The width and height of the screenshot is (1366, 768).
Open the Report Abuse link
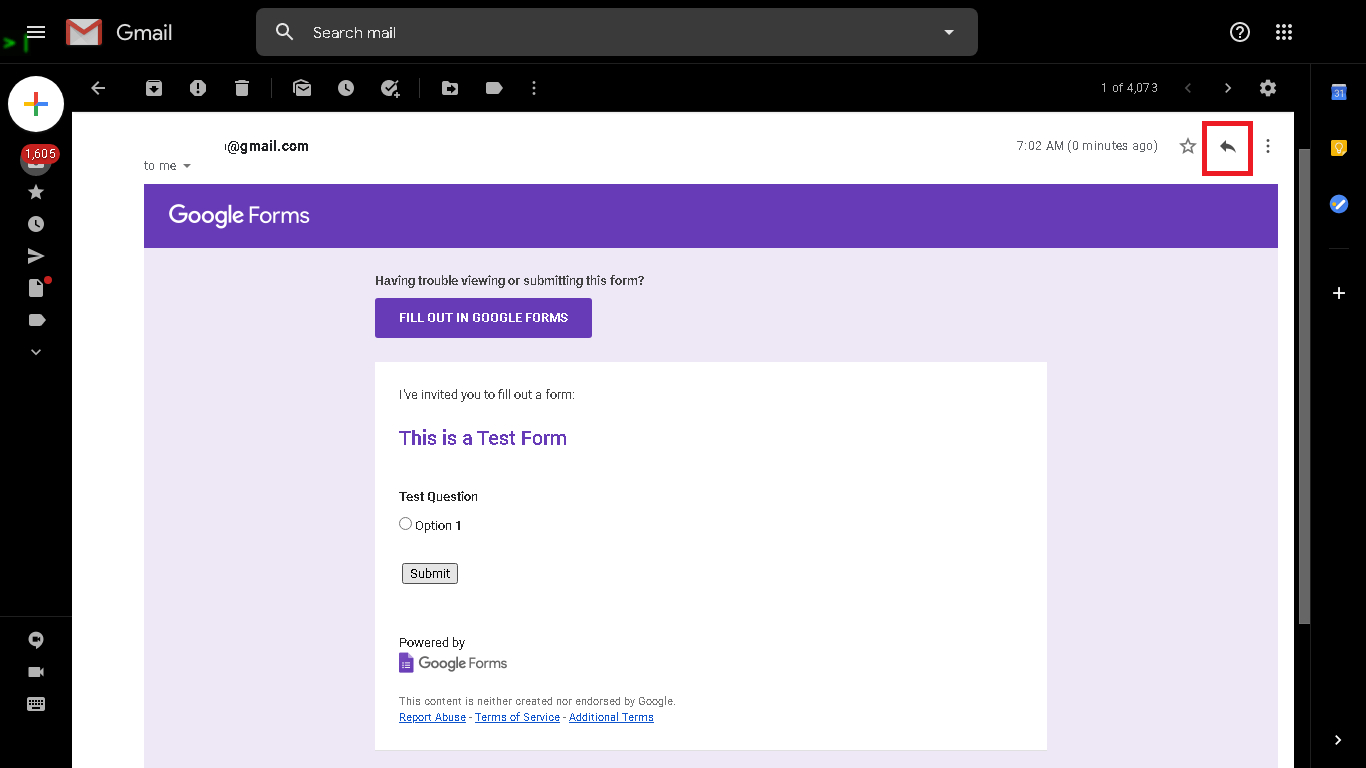[432, 717]
